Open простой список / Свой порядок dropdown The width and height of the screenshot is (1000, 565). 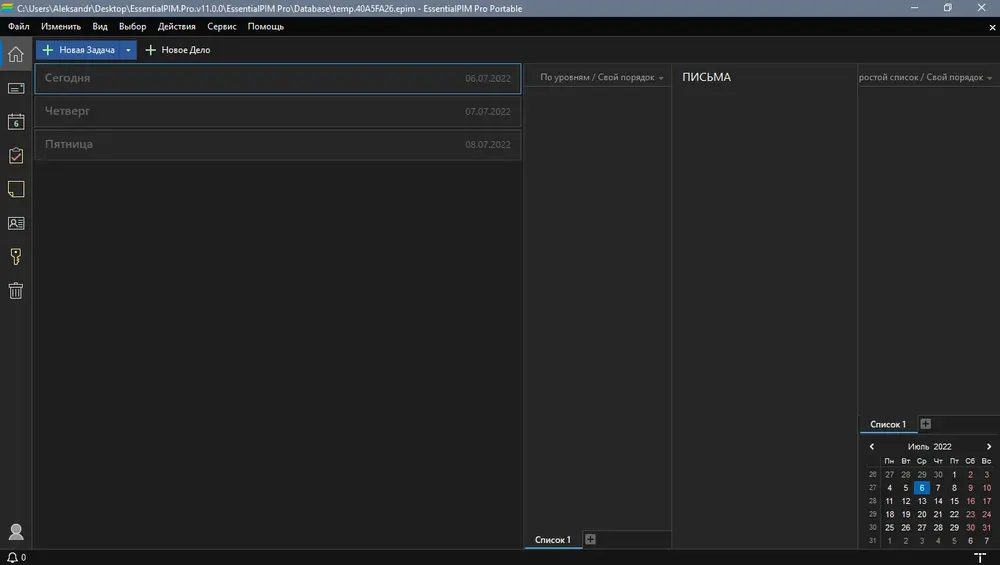point(925,77)
